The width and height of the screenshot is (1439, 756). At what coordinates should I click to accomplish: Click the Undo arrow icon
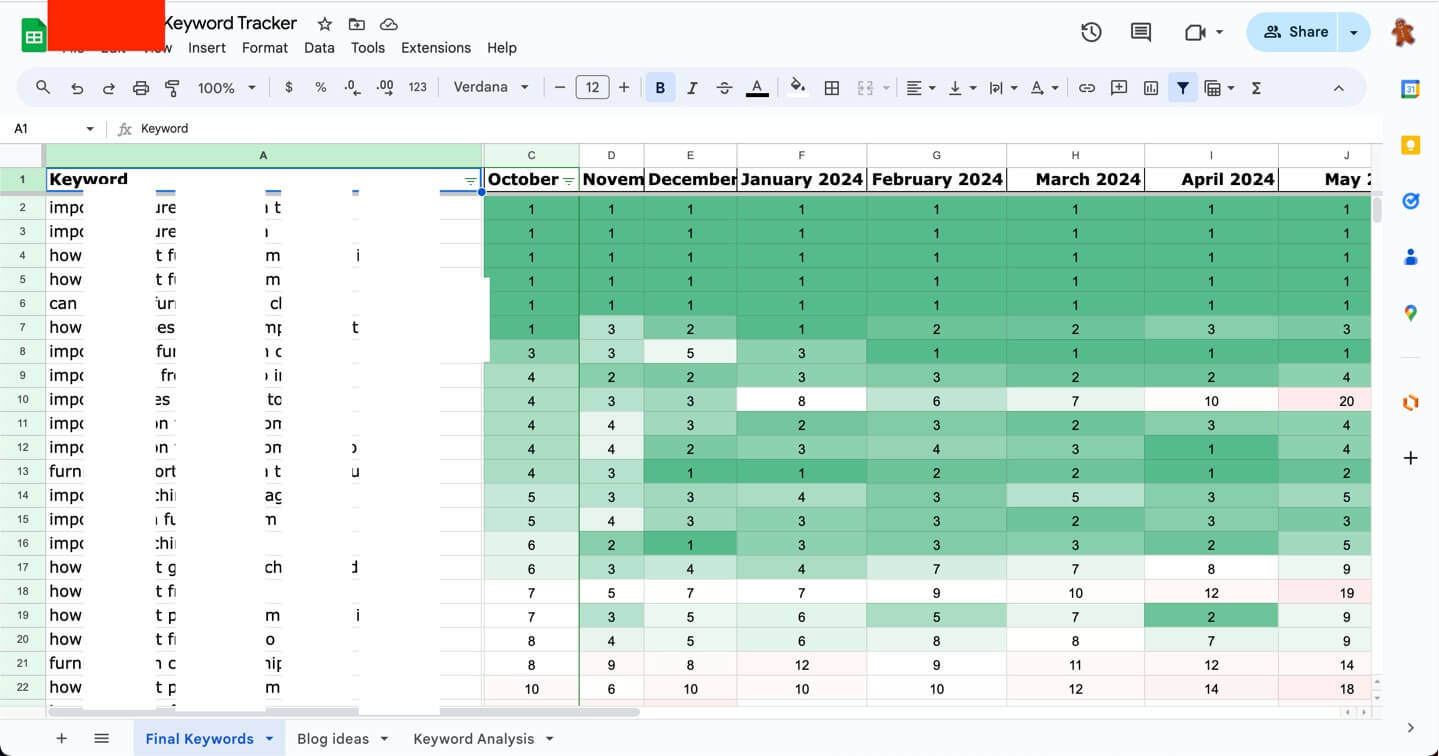click(77, 88)
